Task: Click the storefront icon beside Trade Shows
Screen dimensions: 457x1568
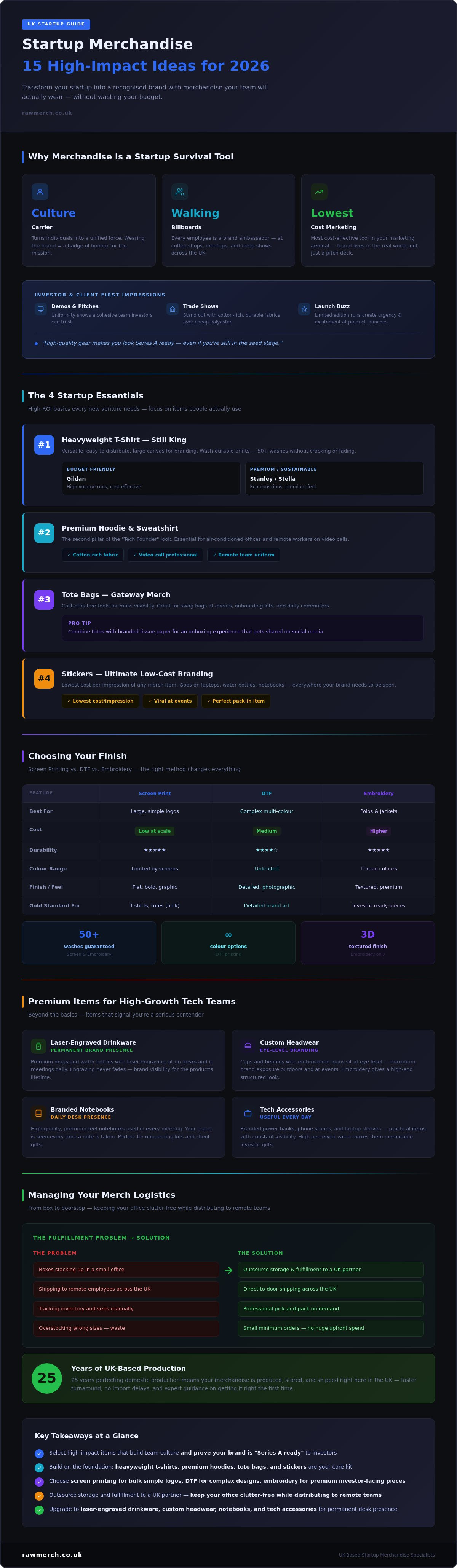Action: coord(173,309)
